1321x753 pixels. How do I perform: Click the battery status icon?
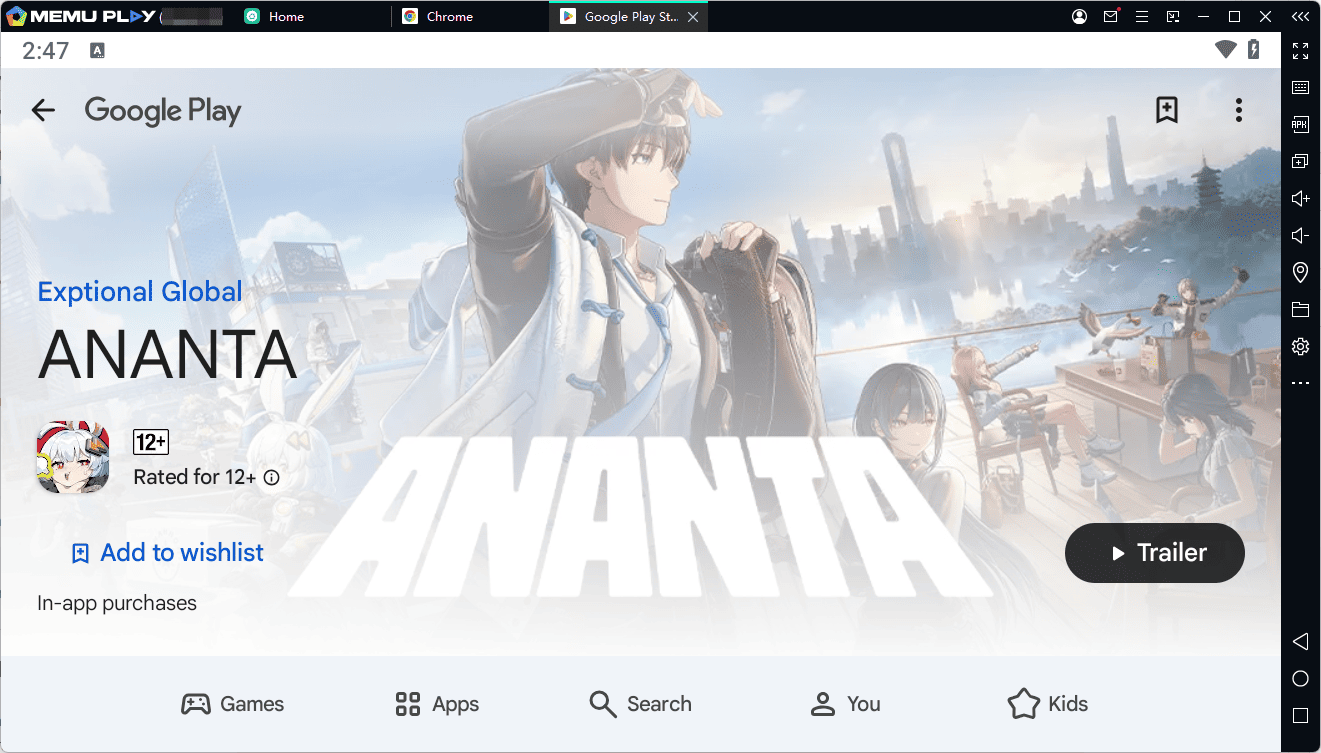point(1253,50)
